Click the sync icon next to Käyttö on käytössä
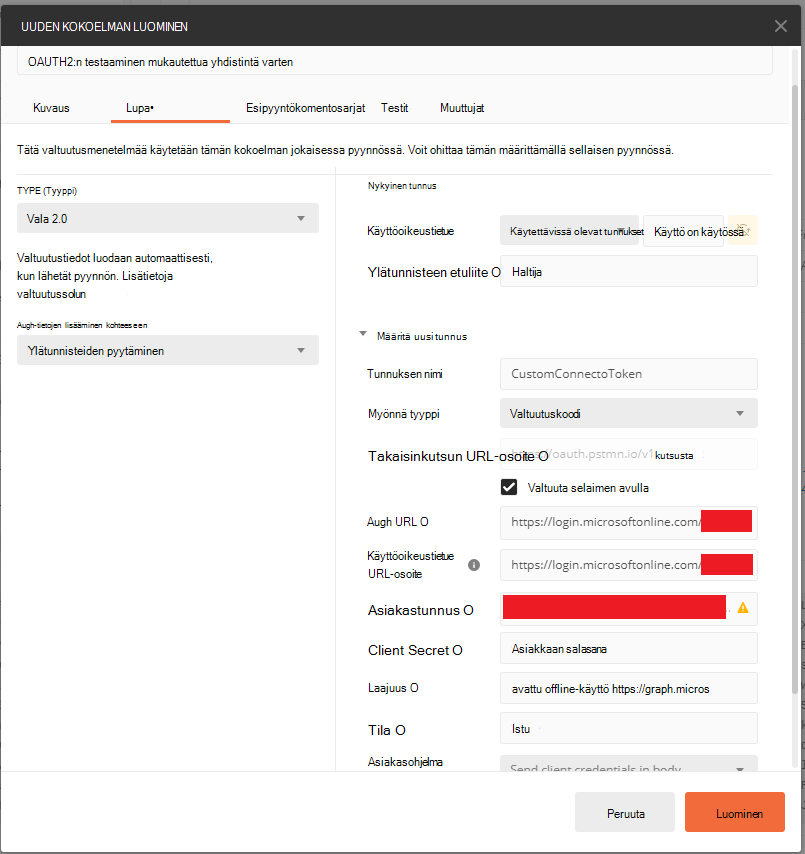This screenshot has width=805, height=854. click(x=742, y=230)
